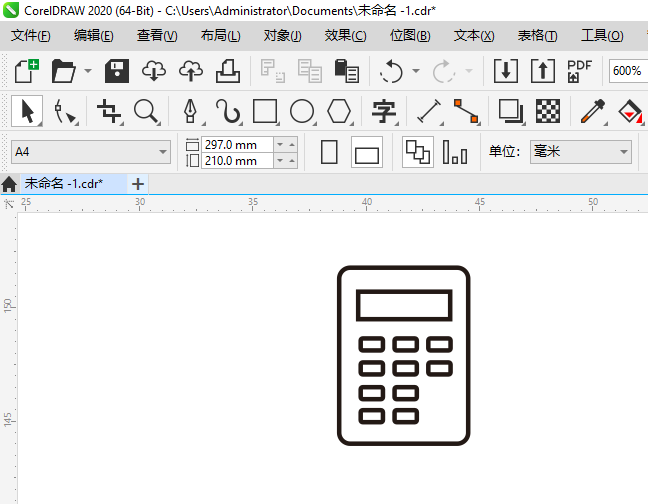Select the Shape edit tool
The width and height of the screenshot is (648, 504).
(x=65, y=111)
